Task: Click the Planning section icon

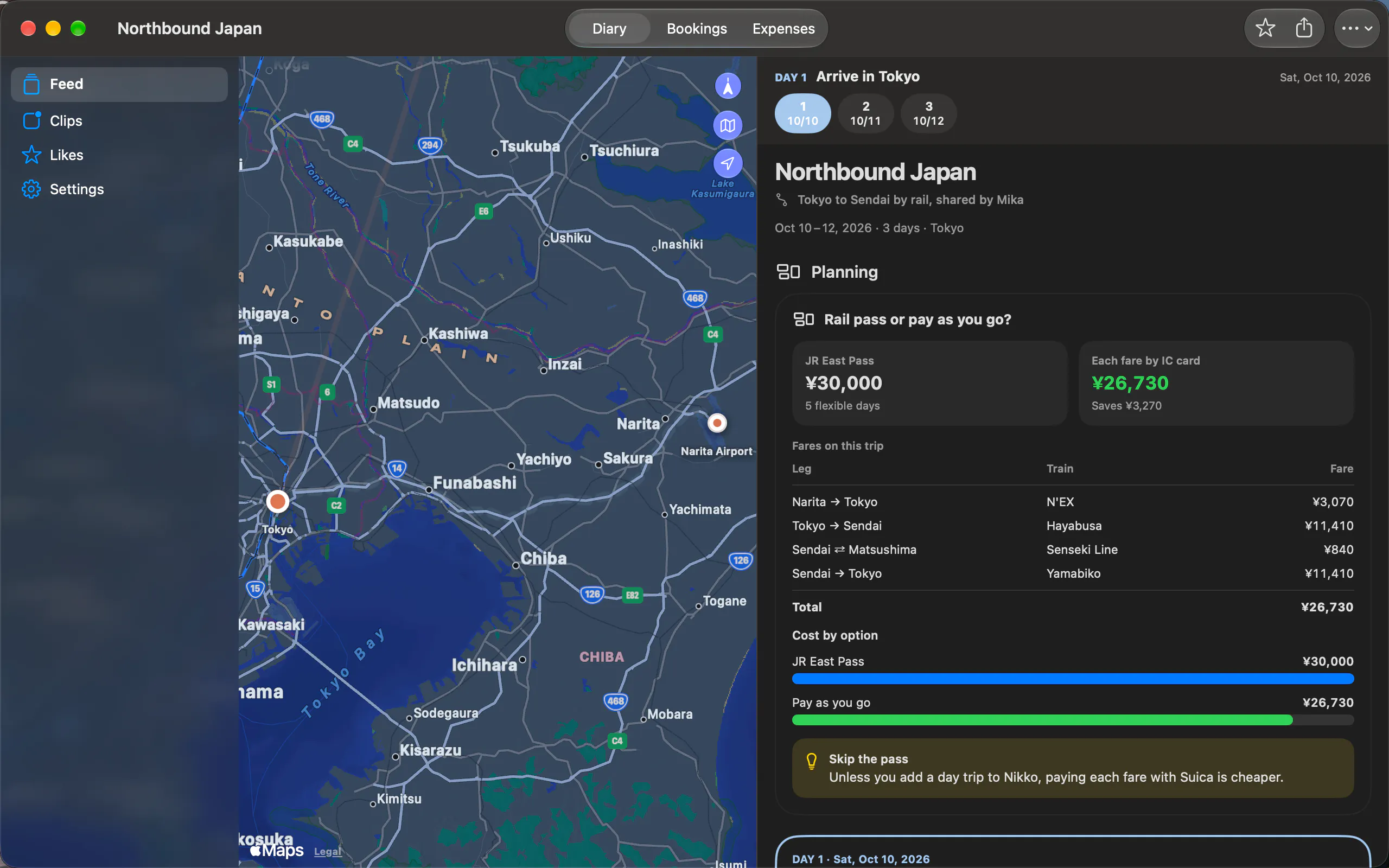Action: [788, 272]
